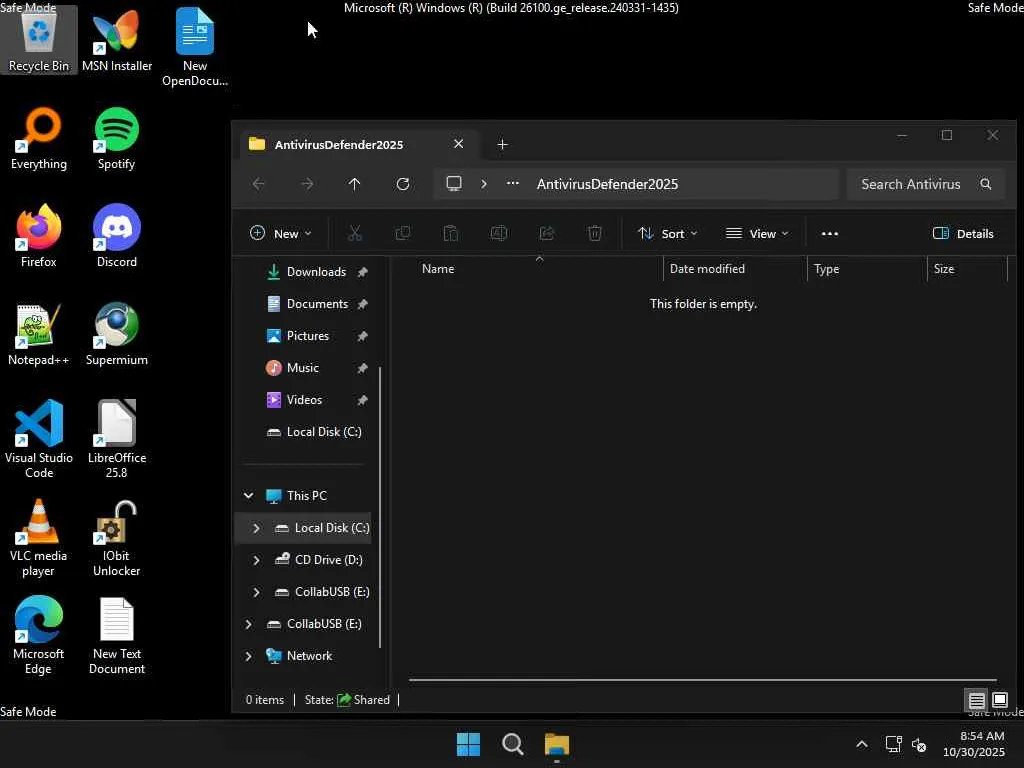This screenshot has height=768, width=1024.
Task: Expand Local Disk (C:) tree node
Action: (x=256, y=528)
